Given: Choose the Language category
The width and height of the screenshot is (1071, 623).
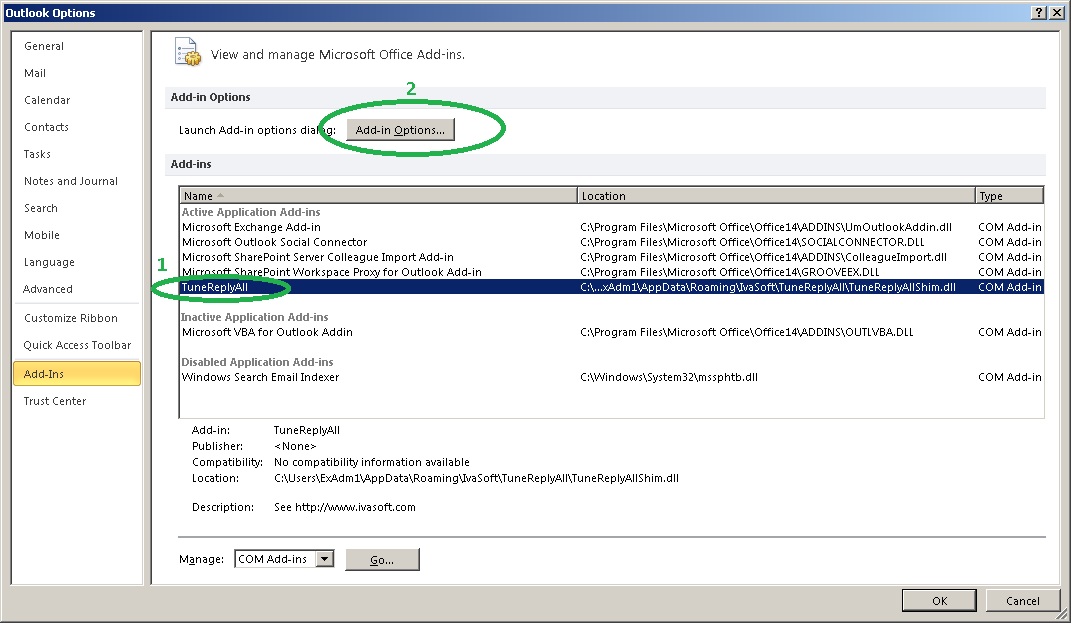Looking at the screenshot, I should click(49, 262).
